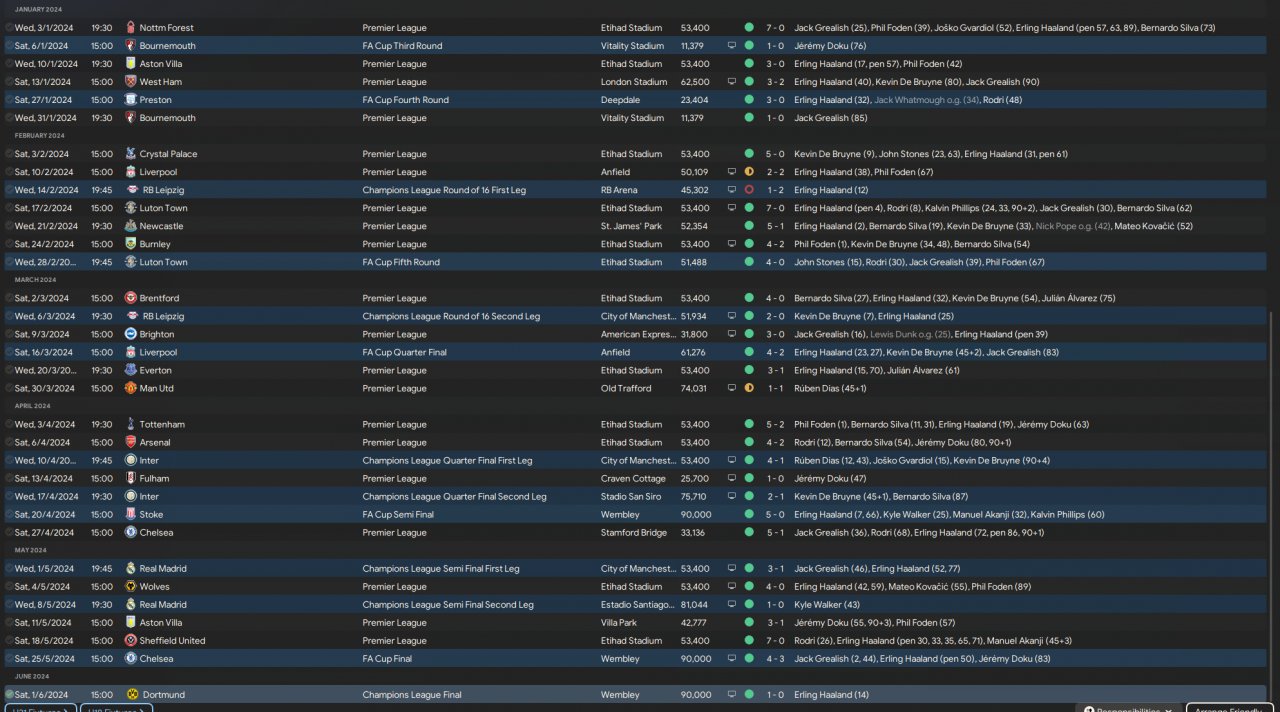
Task: Toggle check circle on Wolves row
Action: tap(9, 586)
